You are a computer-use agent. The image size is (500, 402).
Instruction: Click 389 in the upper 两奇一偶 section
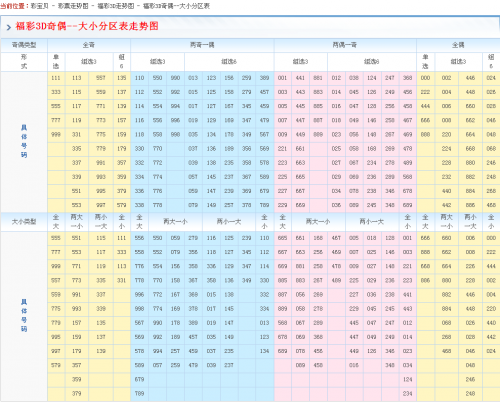[x=264, y=78]
